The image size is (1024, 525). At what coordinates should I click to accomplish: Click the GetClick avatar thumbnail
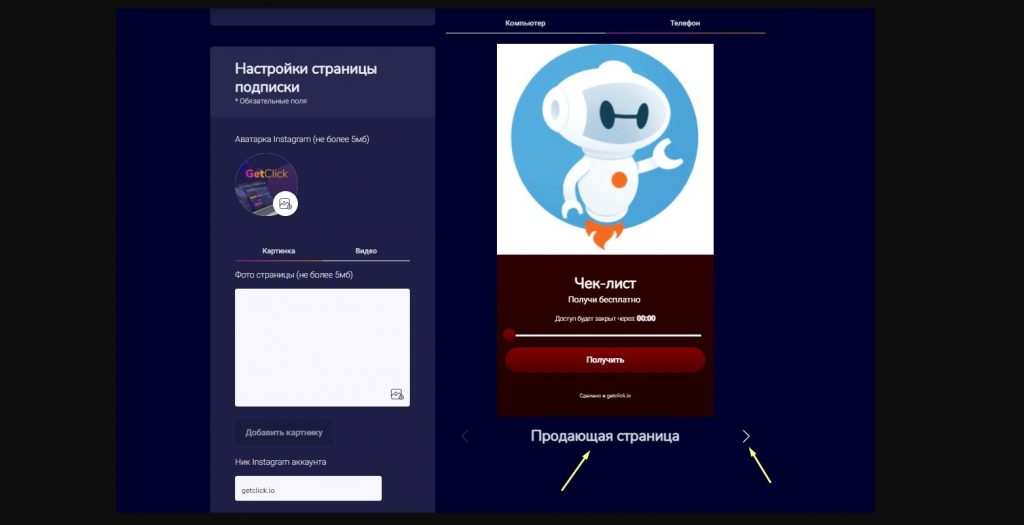pos(266,184)
